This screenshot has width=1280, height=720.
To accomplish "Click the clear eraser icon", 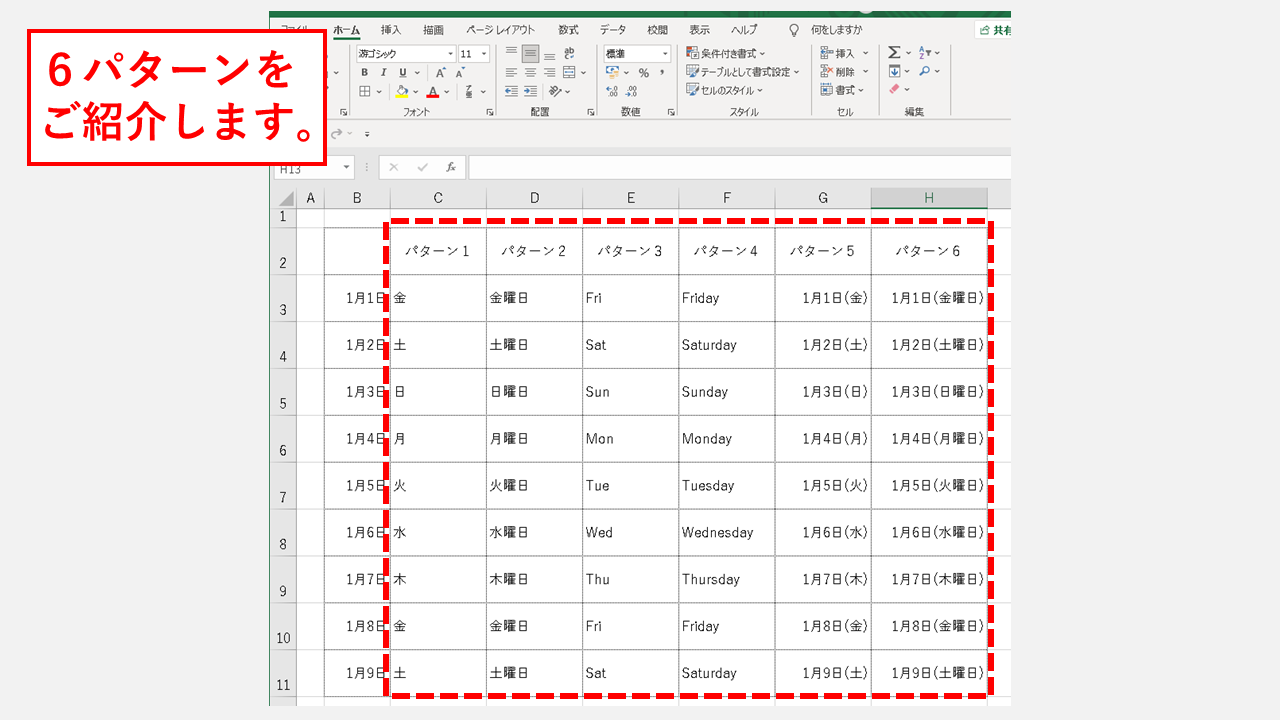I will point(894,90).
